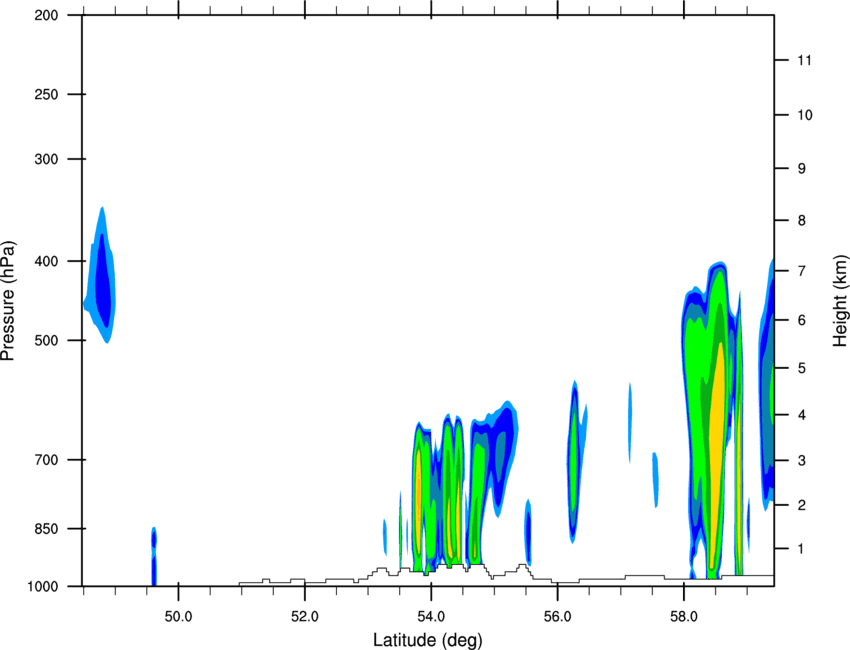Click the 58.0 latitude tick label

click(684, 617)
